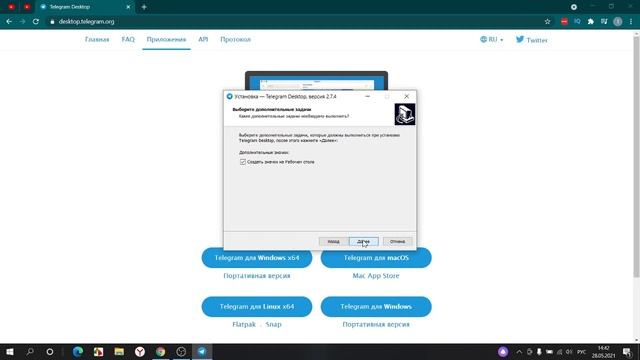Close the Telegram Desktop installer dialog

407,96
